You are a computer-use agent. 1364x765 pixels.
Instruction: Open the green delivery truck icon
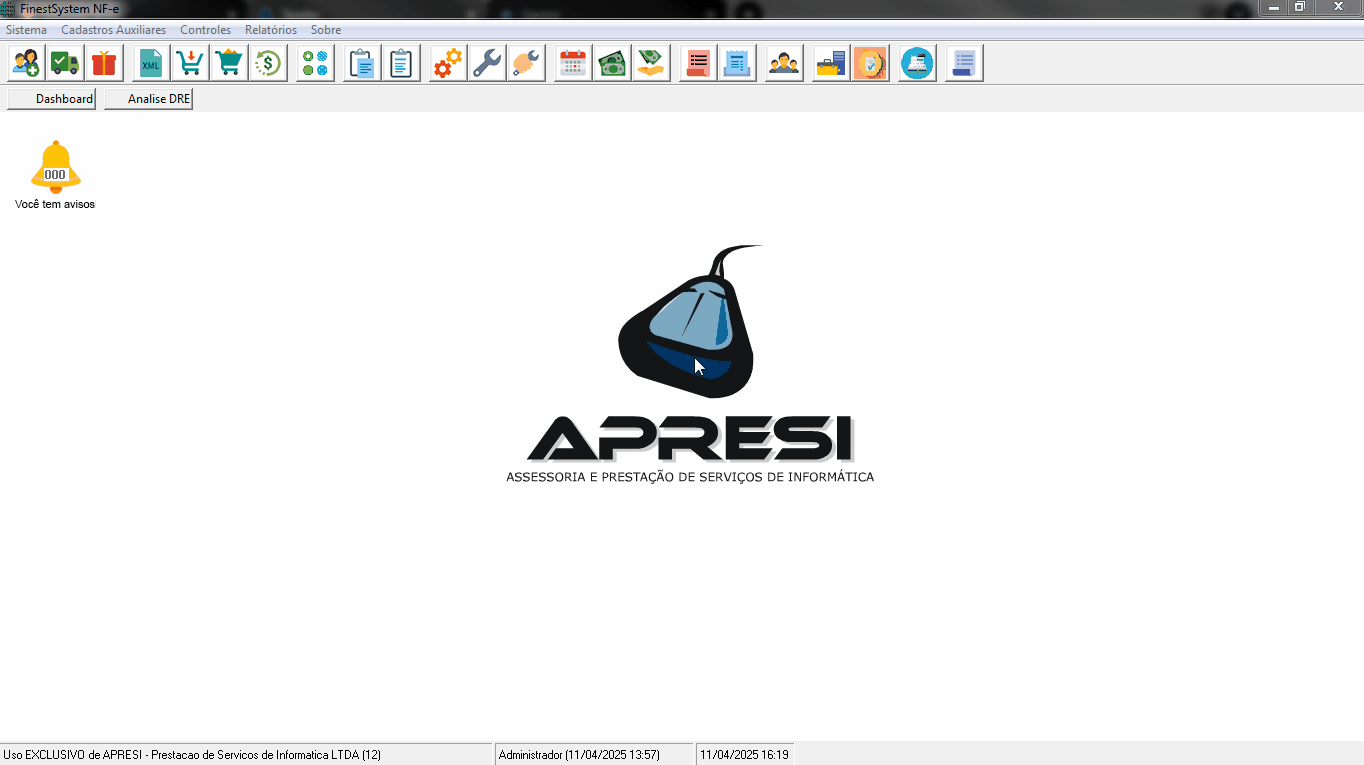point(65,63)
